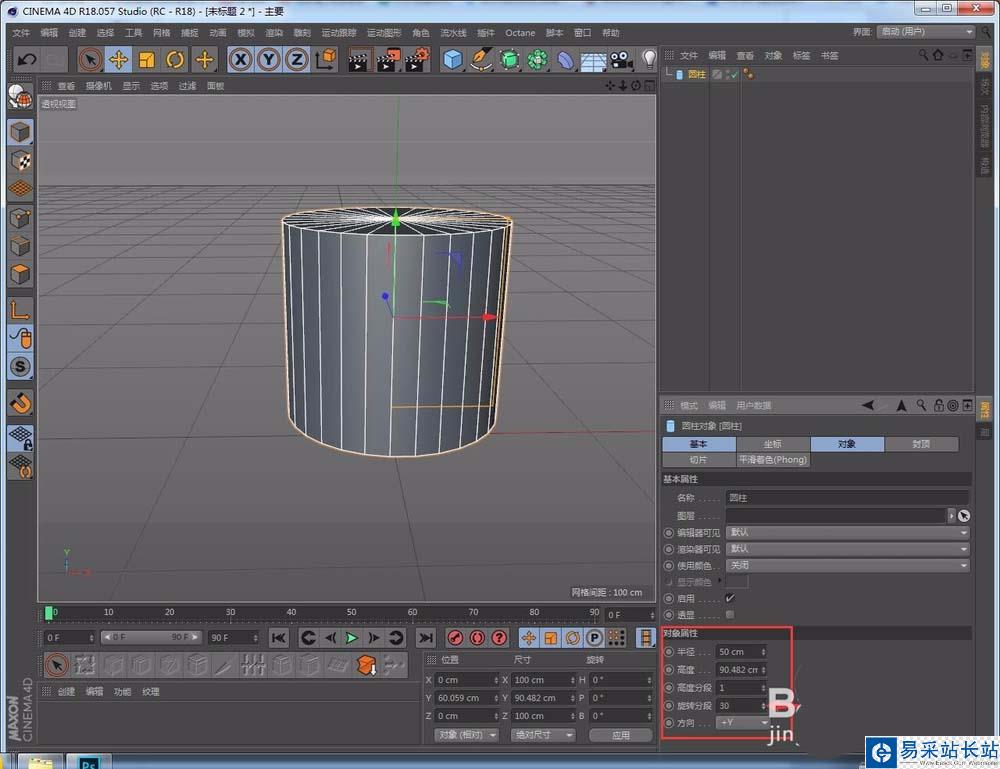Open the 使用颜色 dropdown

click(x=847, y=566)
